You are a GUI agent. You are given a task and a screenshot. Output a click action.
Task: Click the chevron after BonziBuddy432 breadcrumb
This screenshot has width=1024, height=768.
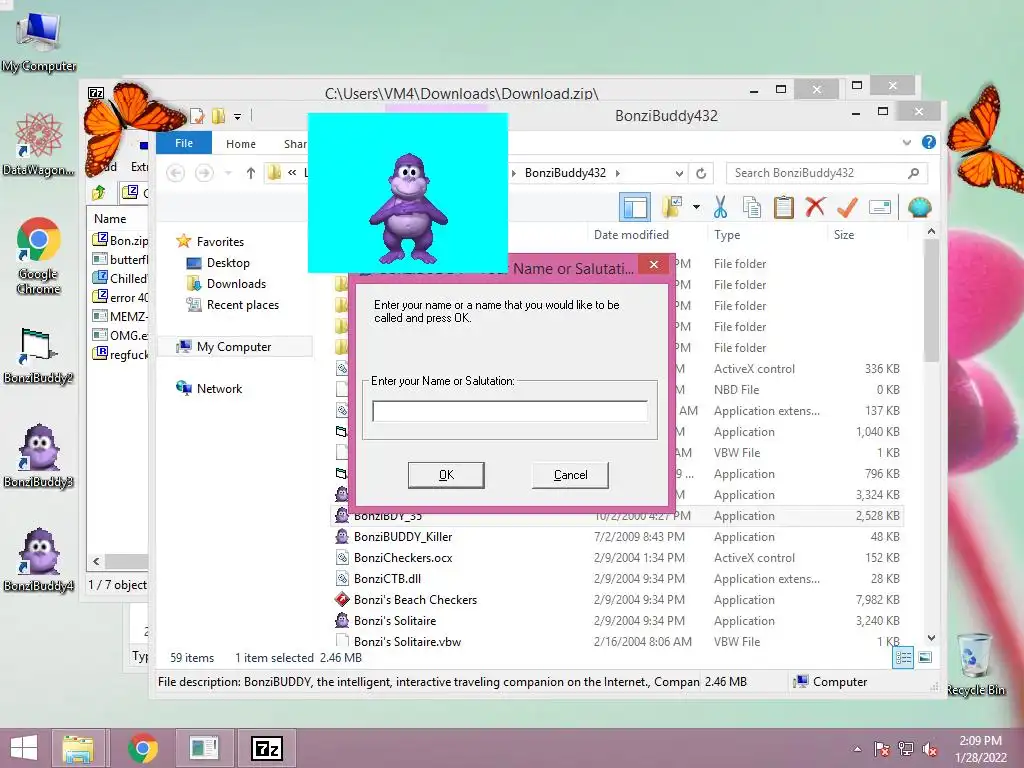click(x=617, y=173)
